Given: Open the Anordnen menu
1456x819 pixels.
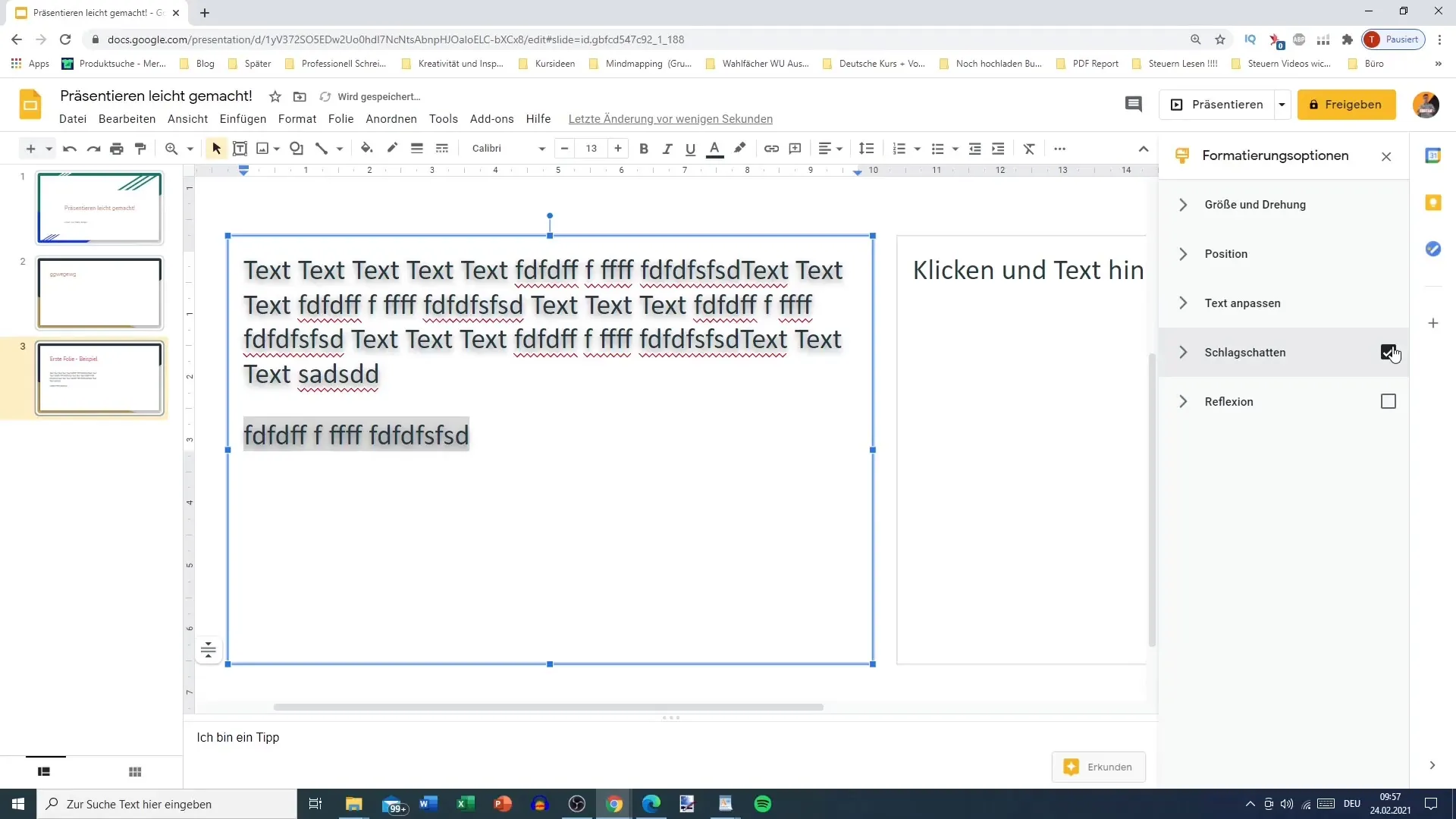Looking at the screenshot, I should pyautogui.click(x=391, y=119).
